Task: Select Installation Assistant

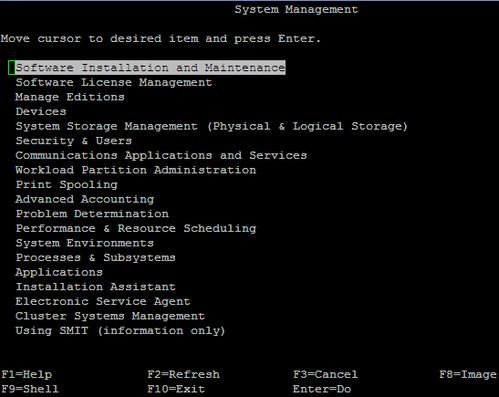Action: 95,287
